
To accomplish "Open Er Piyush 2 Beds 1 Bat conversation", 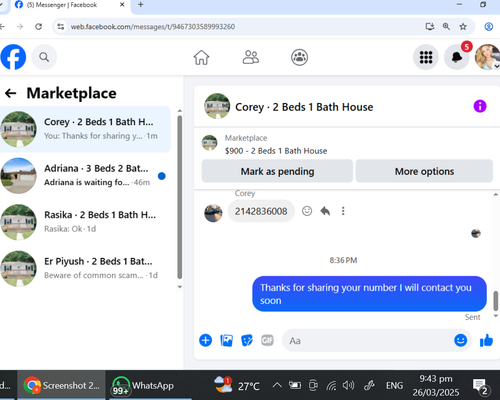I will [x=85, y=269].
